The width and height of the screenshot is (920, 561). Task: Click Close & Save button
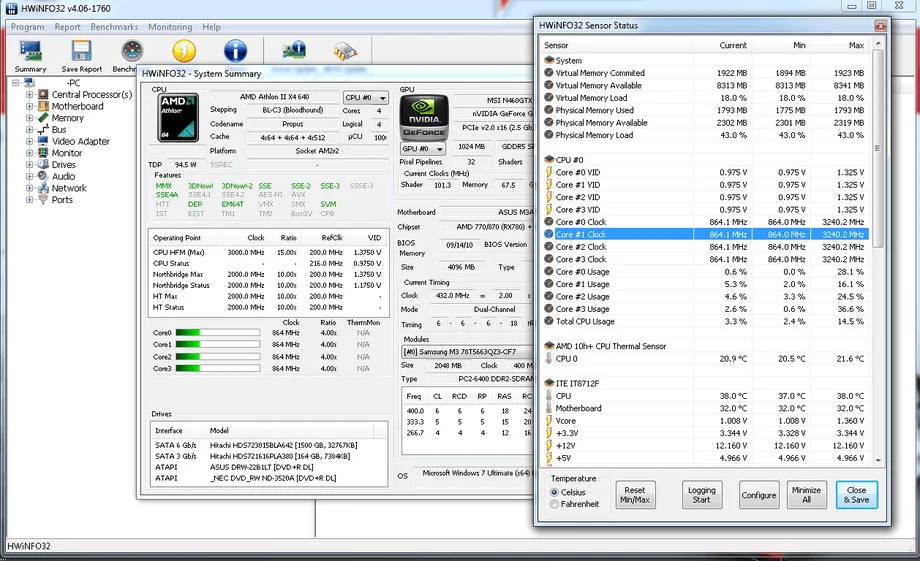857,495
